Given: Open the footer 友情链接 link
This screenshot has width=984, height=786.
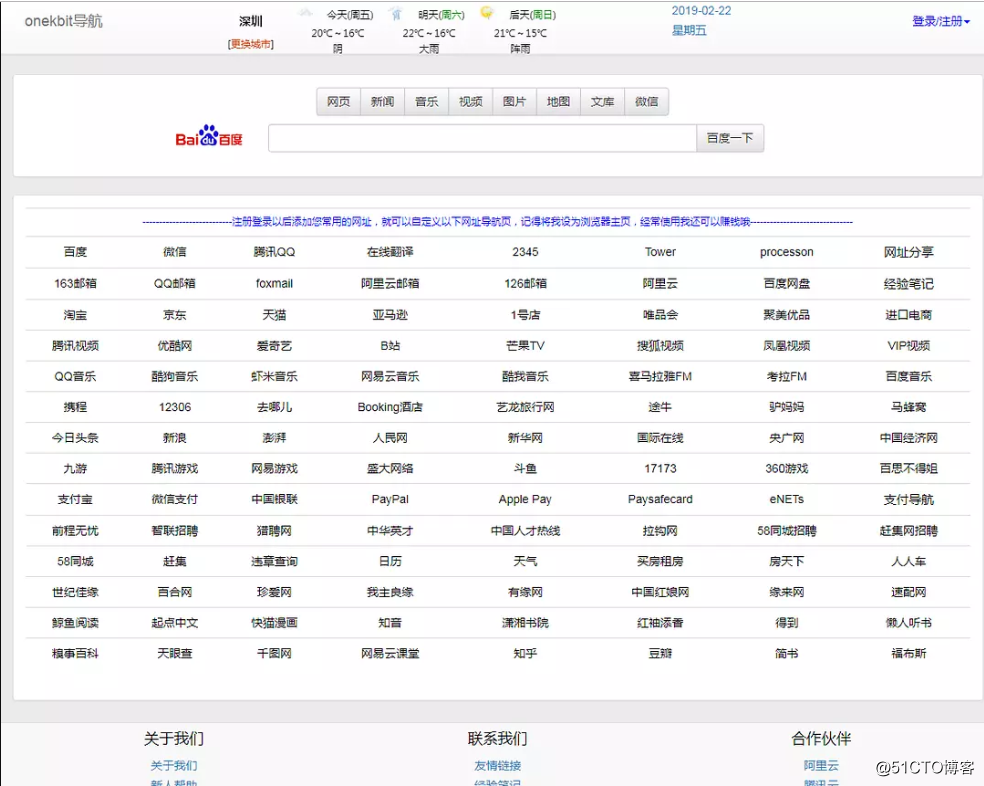Looking at the screenshot, I should click(x=498, y=766).
